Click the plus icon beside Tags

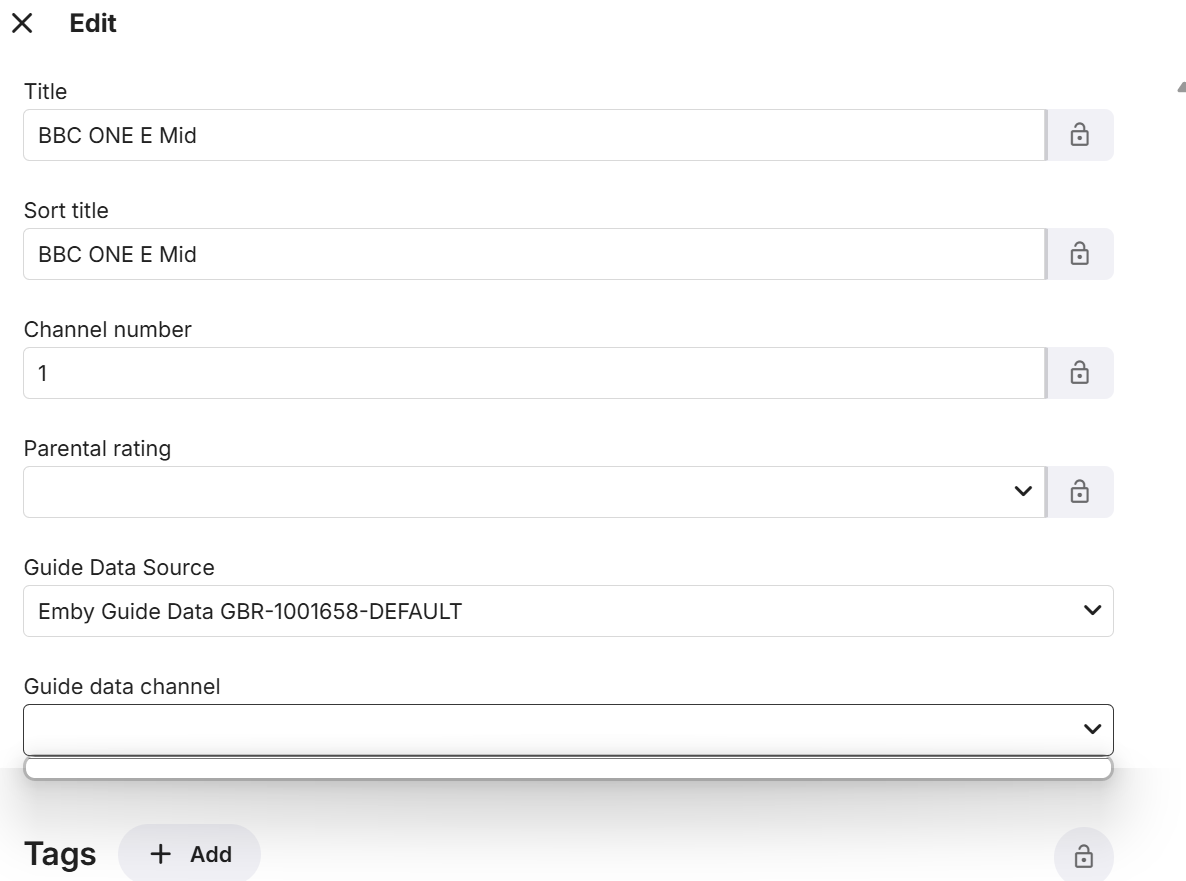tap(160, 854)
